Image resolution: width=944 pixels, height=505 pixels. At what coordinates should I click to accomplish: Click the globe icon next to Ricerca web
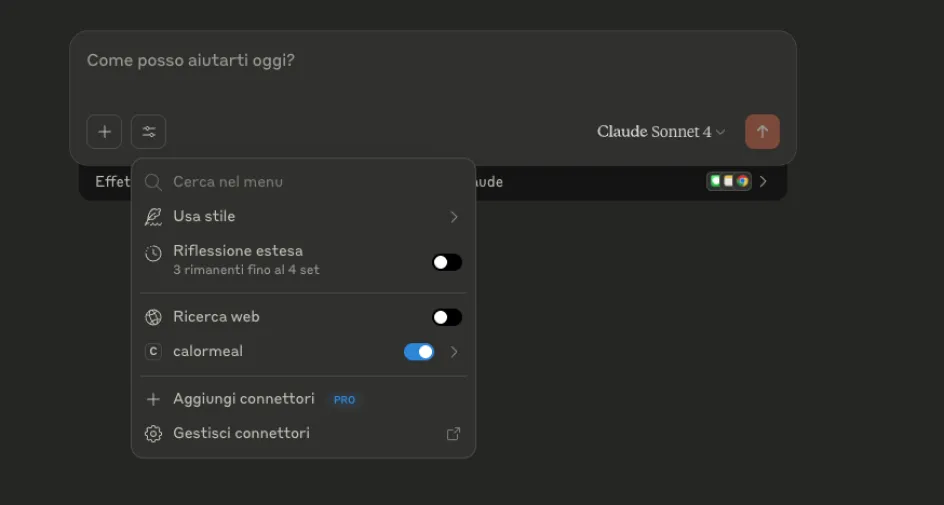coord(153,317)
